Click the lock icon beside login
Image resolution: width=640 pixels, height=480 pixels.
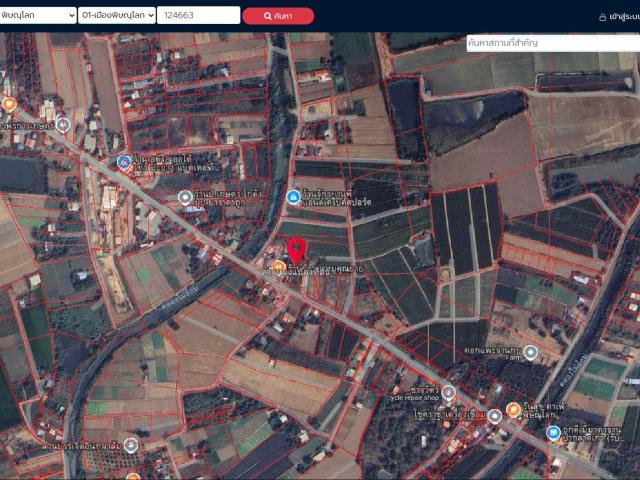[602, 16]
